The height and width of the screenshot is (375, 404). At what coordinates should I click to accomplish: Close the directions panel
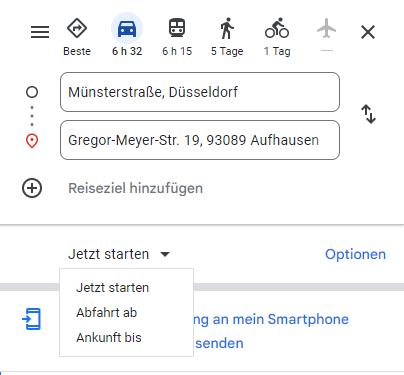(x=368, y=32)
